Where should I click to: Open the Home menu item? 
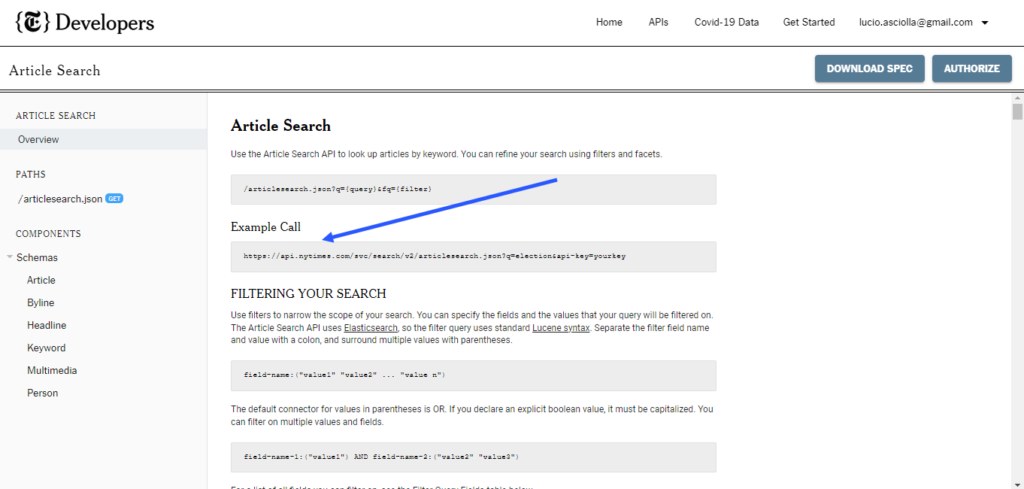(609, 22)
